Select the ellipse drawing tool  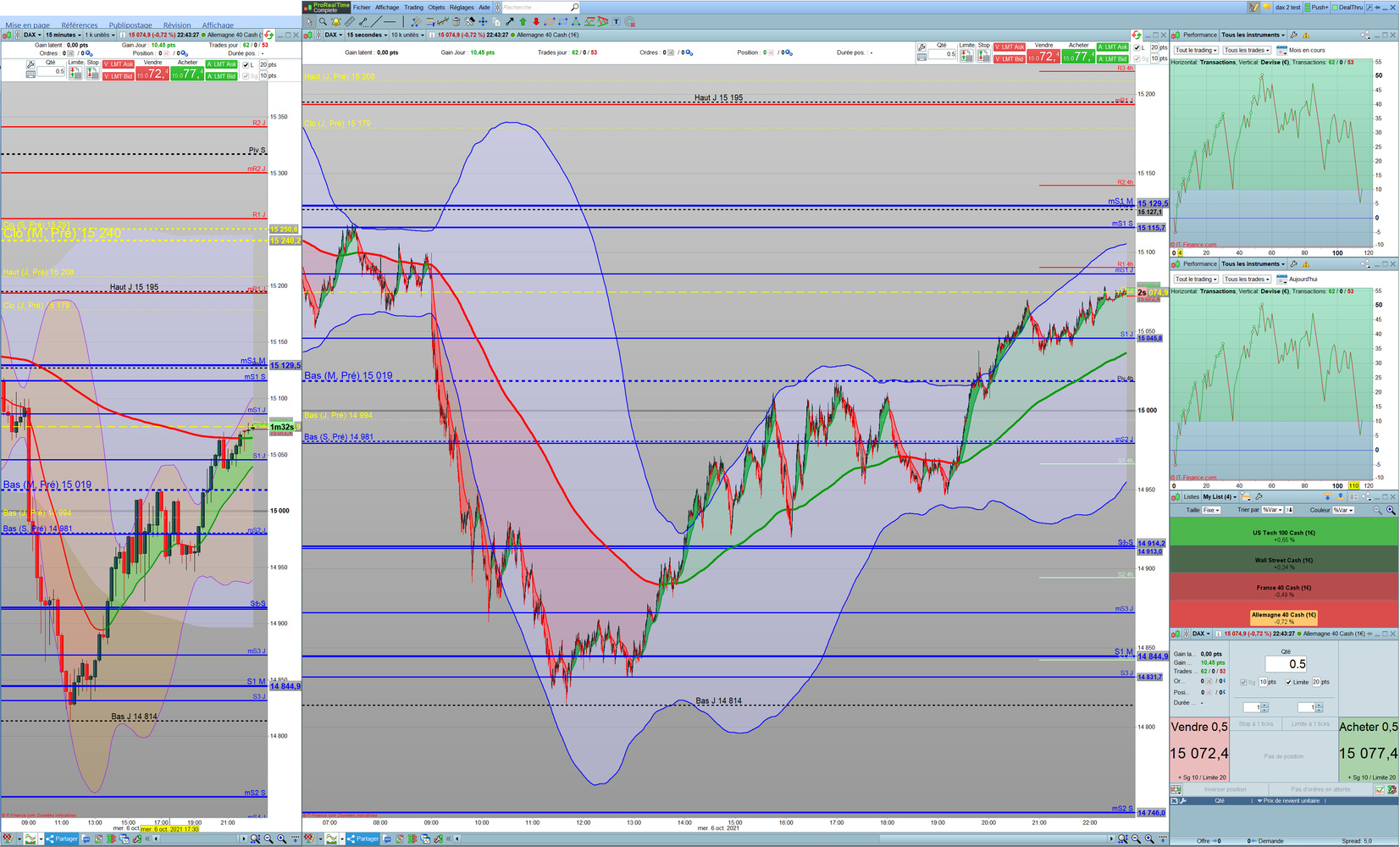550,22
